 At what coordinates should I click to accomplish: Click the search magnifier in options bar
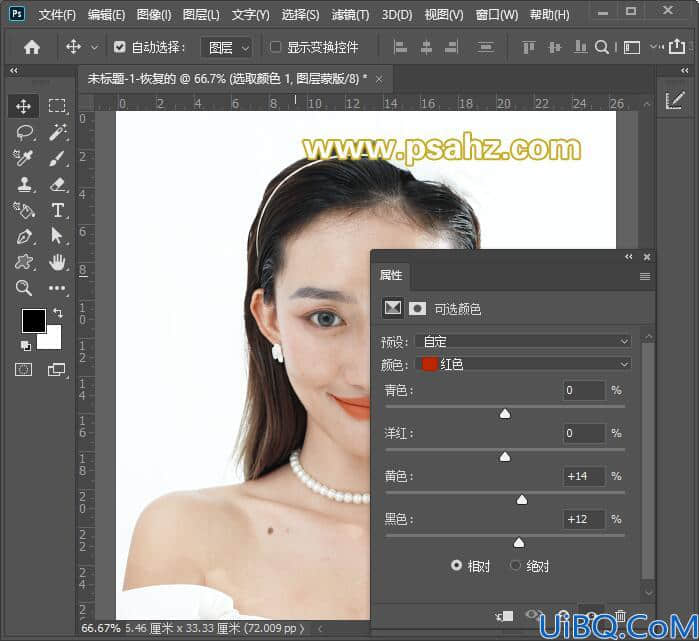point(601,47)
